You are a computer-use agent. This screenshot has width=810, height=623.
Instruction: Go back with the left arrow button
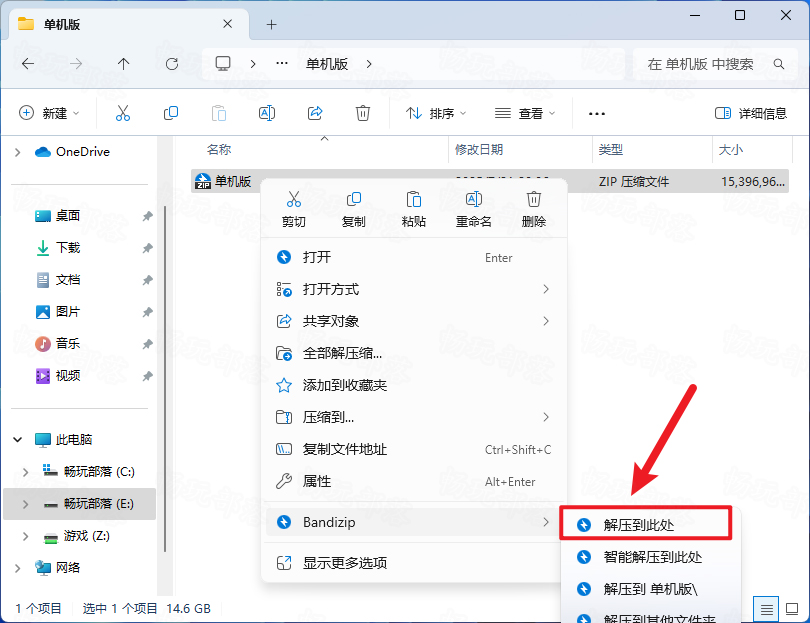coord(28,64)
